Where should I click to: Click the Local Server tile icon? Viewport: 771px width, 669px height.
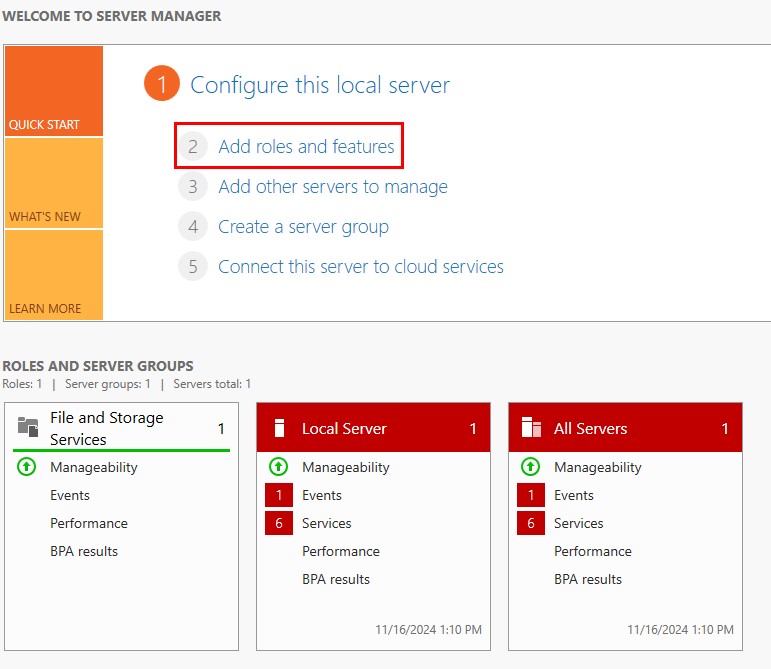tap(280, 428)
